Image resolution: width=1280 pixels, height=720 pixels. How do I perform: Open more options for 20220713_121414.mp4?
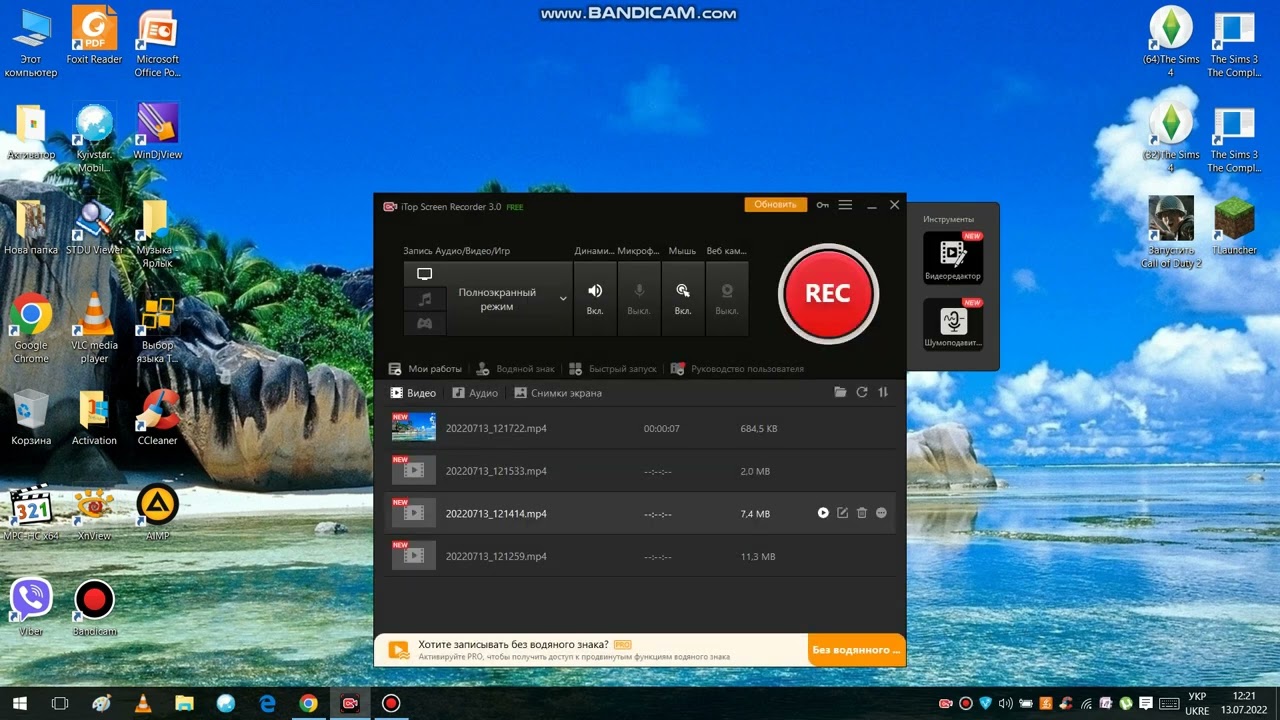(881, 513)
